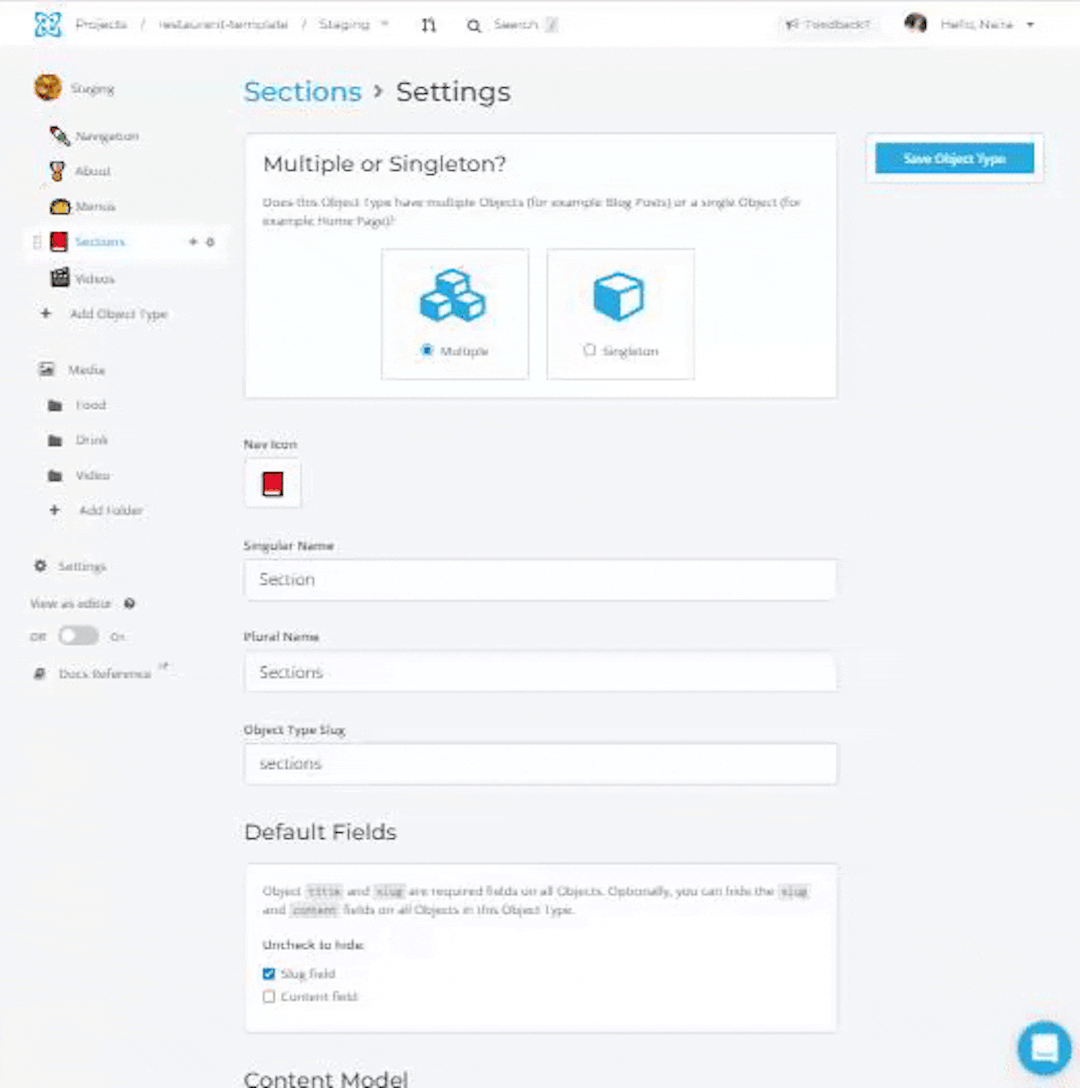Go to Sections breadcrumb link

coord(303,92)
